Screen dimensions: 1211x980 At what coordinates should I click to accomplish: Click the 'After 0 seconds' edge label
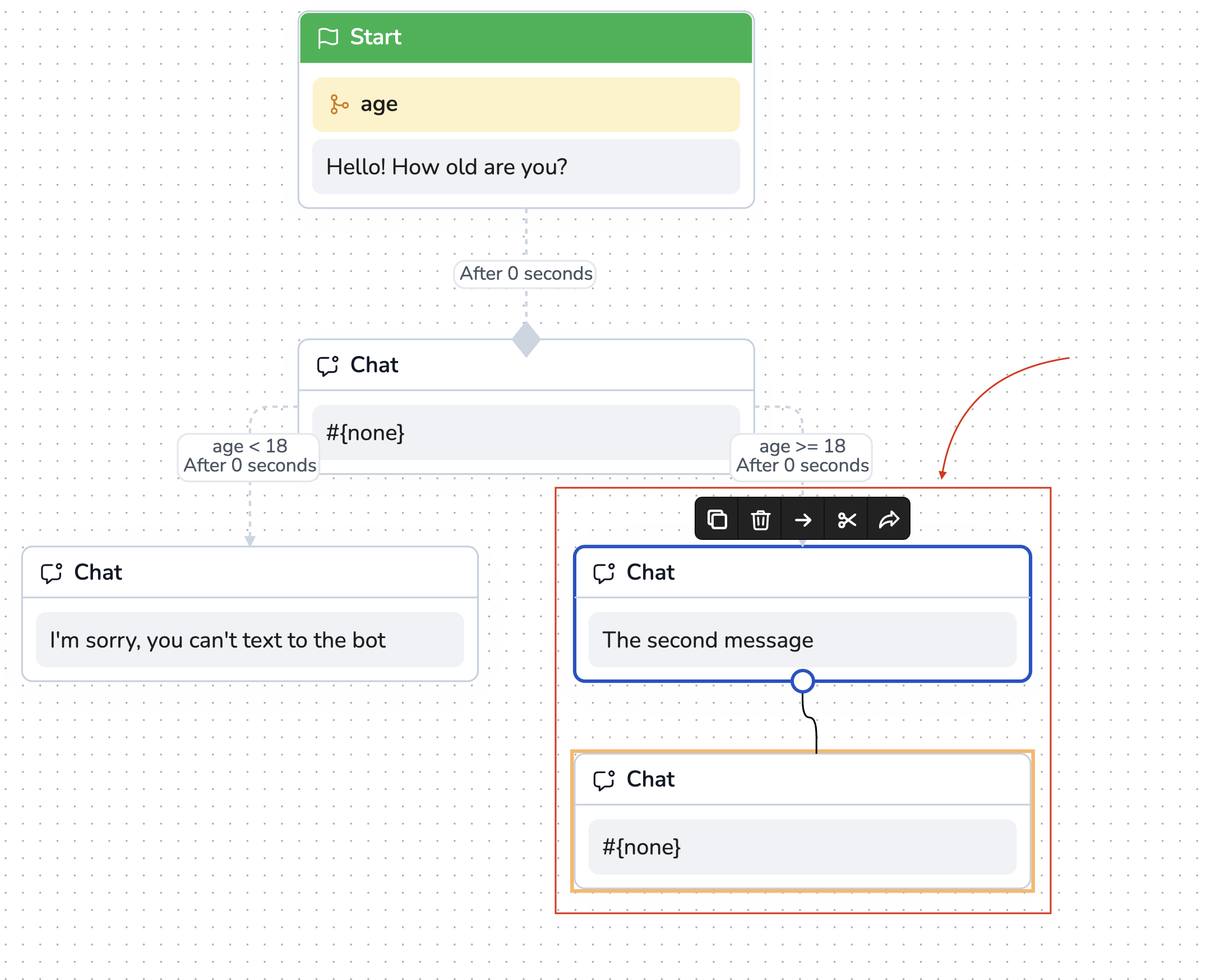[x=526, y=274]
